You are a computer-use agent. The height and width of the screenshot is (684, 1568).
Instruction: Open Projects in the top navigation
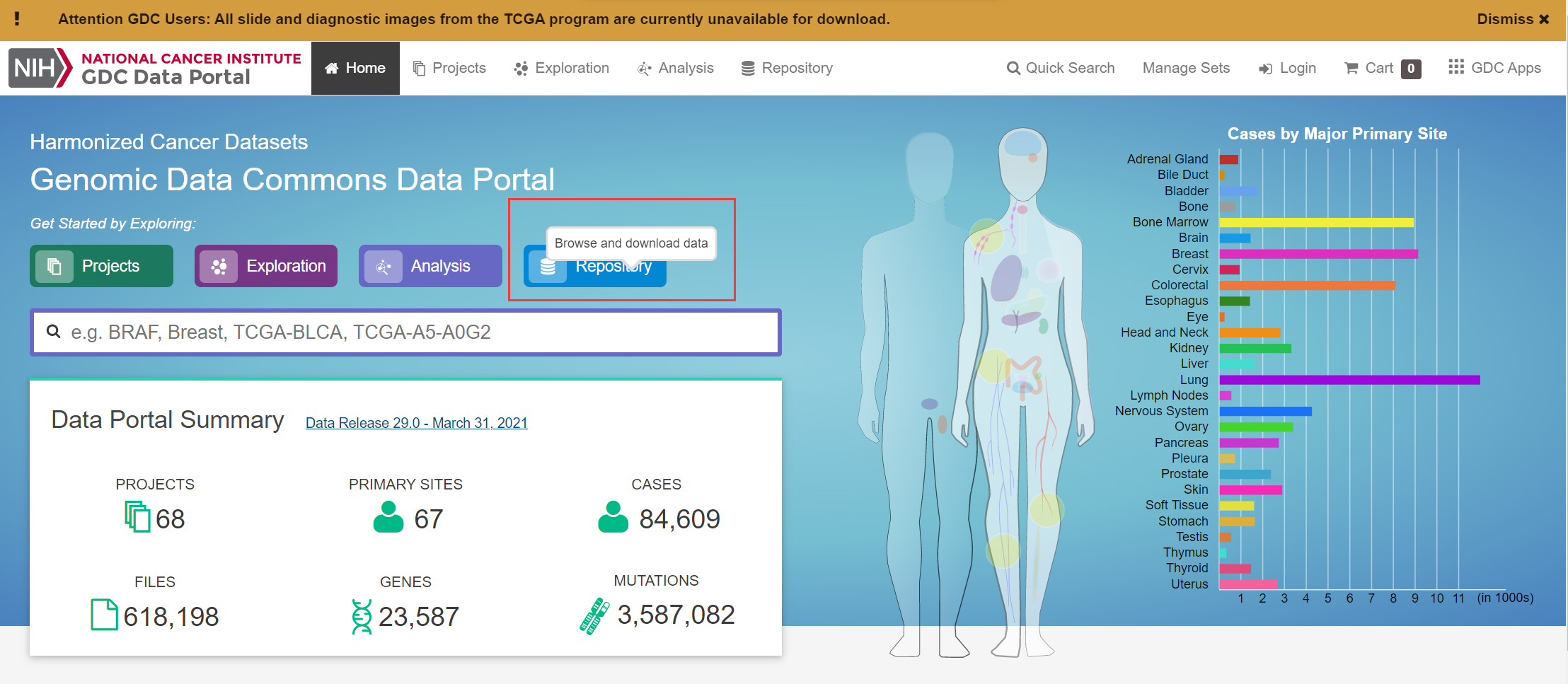pos(449,68)
